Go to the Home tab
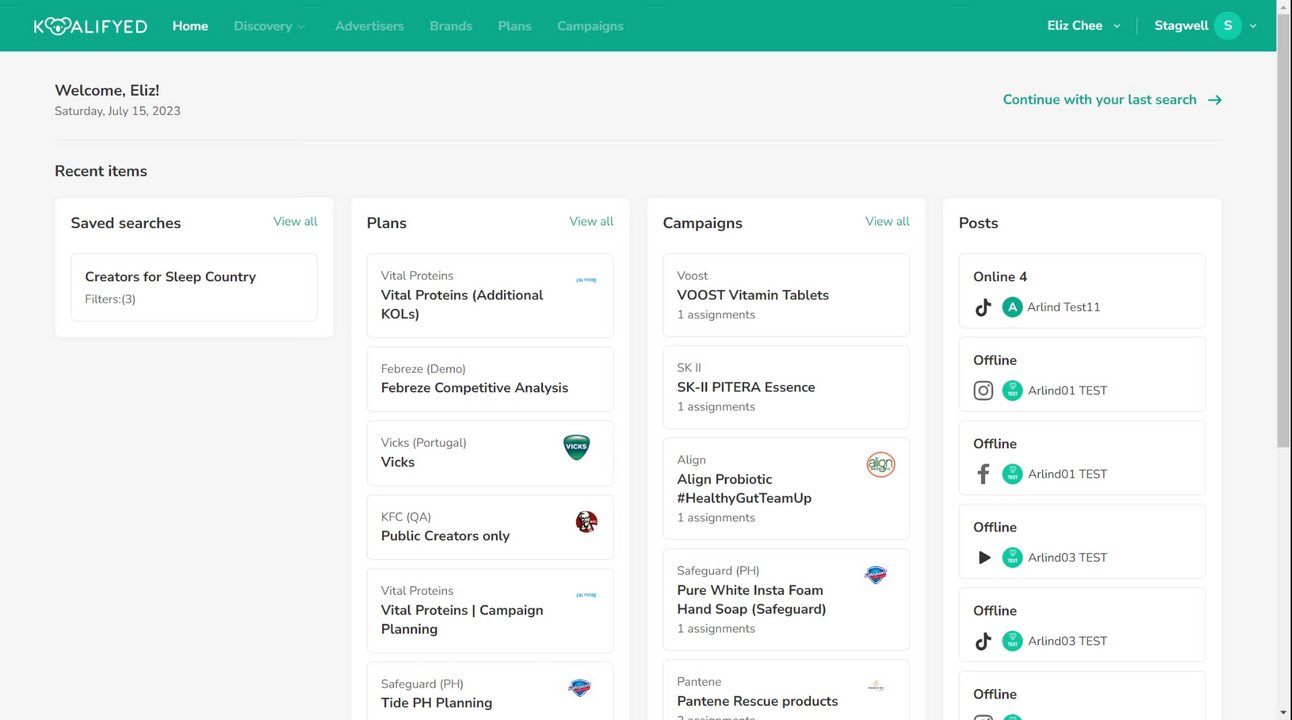The width and height of the screenshot is (1292, 720). (x=190, y=26)
